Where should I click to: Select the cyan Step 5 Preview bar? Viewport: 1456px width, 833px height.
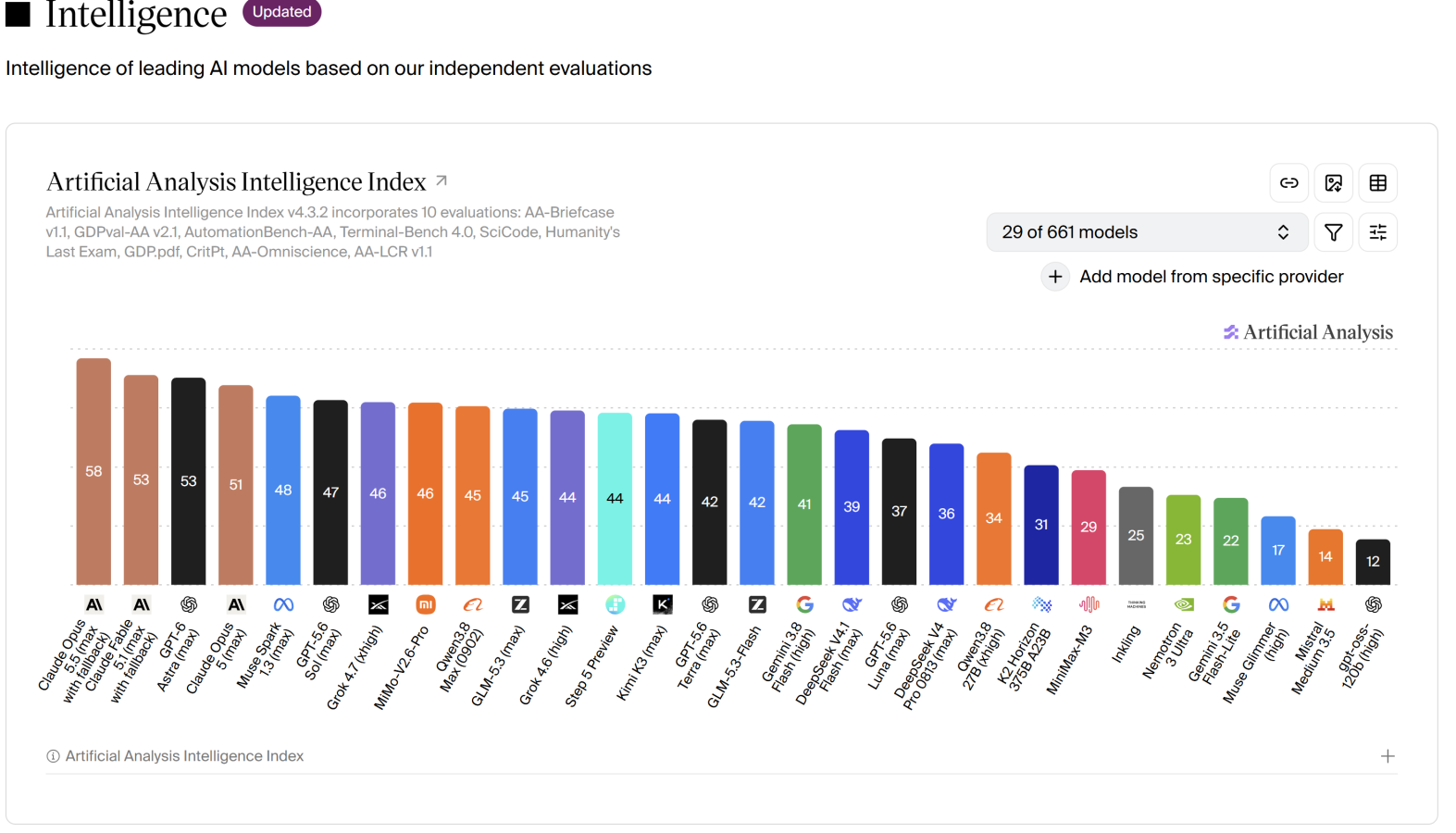pyautogui.click(x=615, y=499)
